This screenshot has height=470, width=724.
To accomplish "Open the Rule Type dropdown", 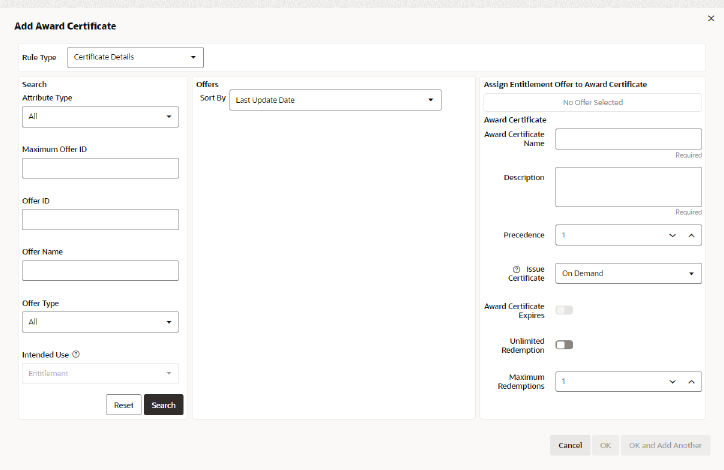I will [x=135, y=57].
